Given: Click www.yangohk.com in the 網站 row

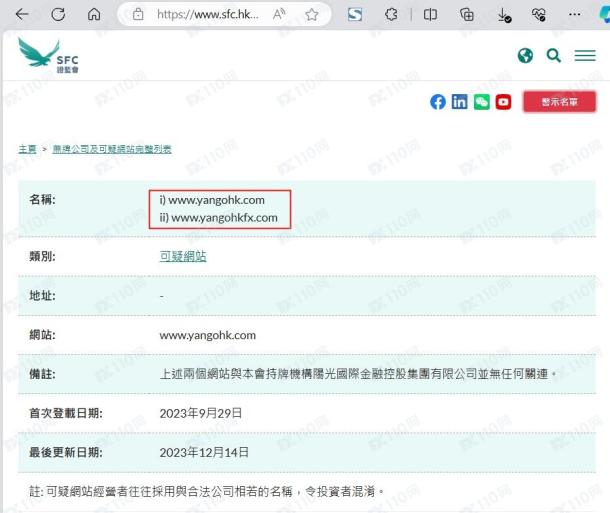Looking at the screenshot, I should click(208, 335).
